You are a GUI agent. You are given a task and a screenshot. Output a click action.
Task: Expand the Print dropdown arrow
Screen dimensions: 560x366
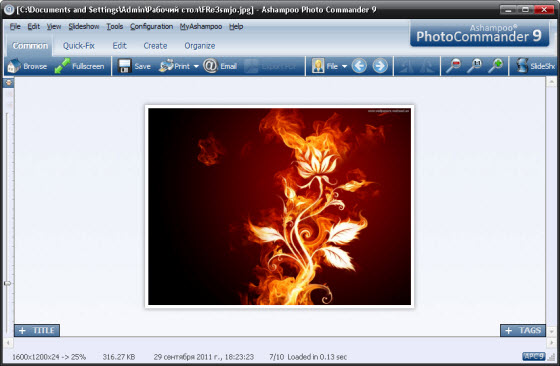pos(196,66)
